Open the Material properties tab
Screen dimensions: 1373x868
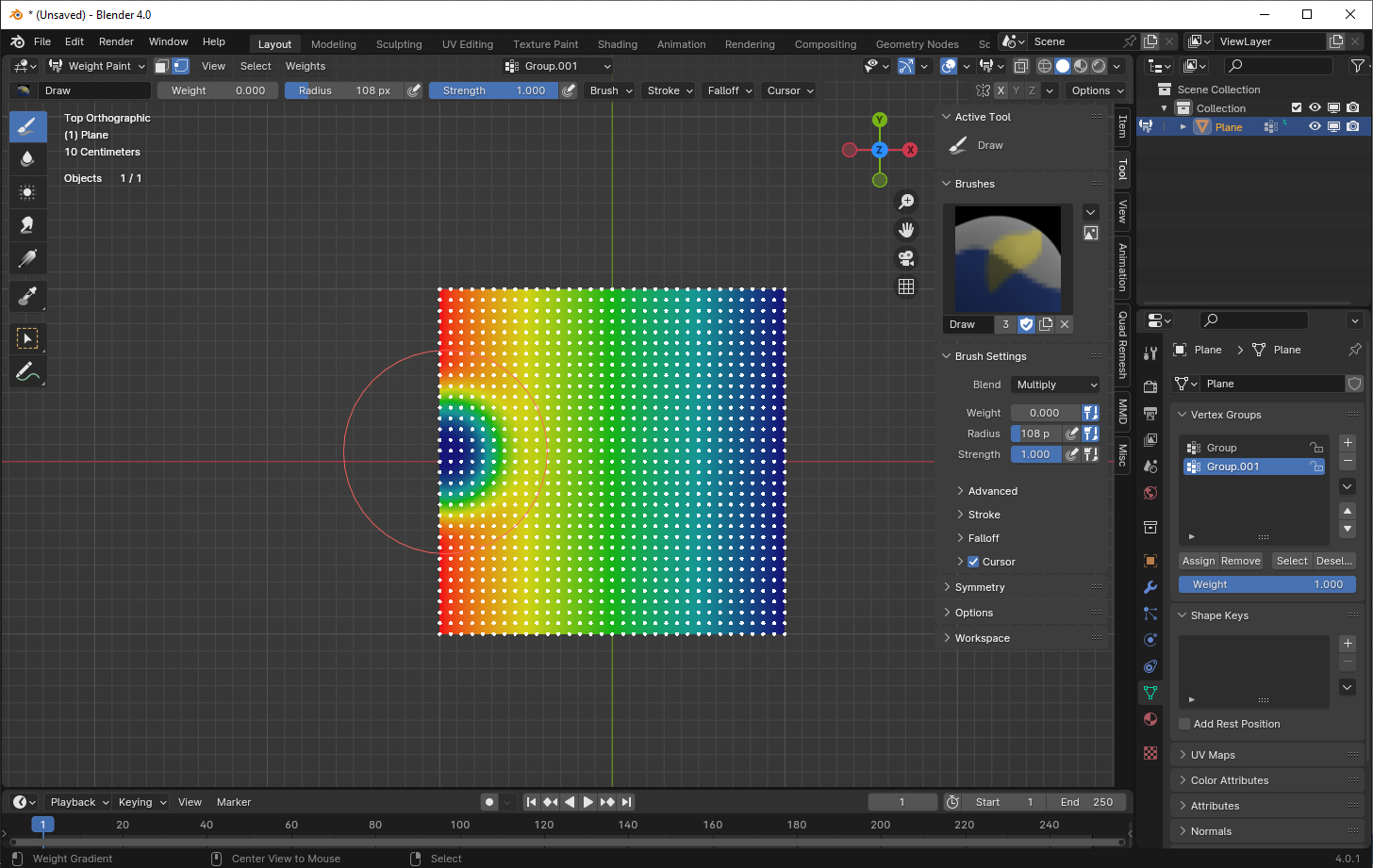pyautogui.click(x=1150, y=719)
